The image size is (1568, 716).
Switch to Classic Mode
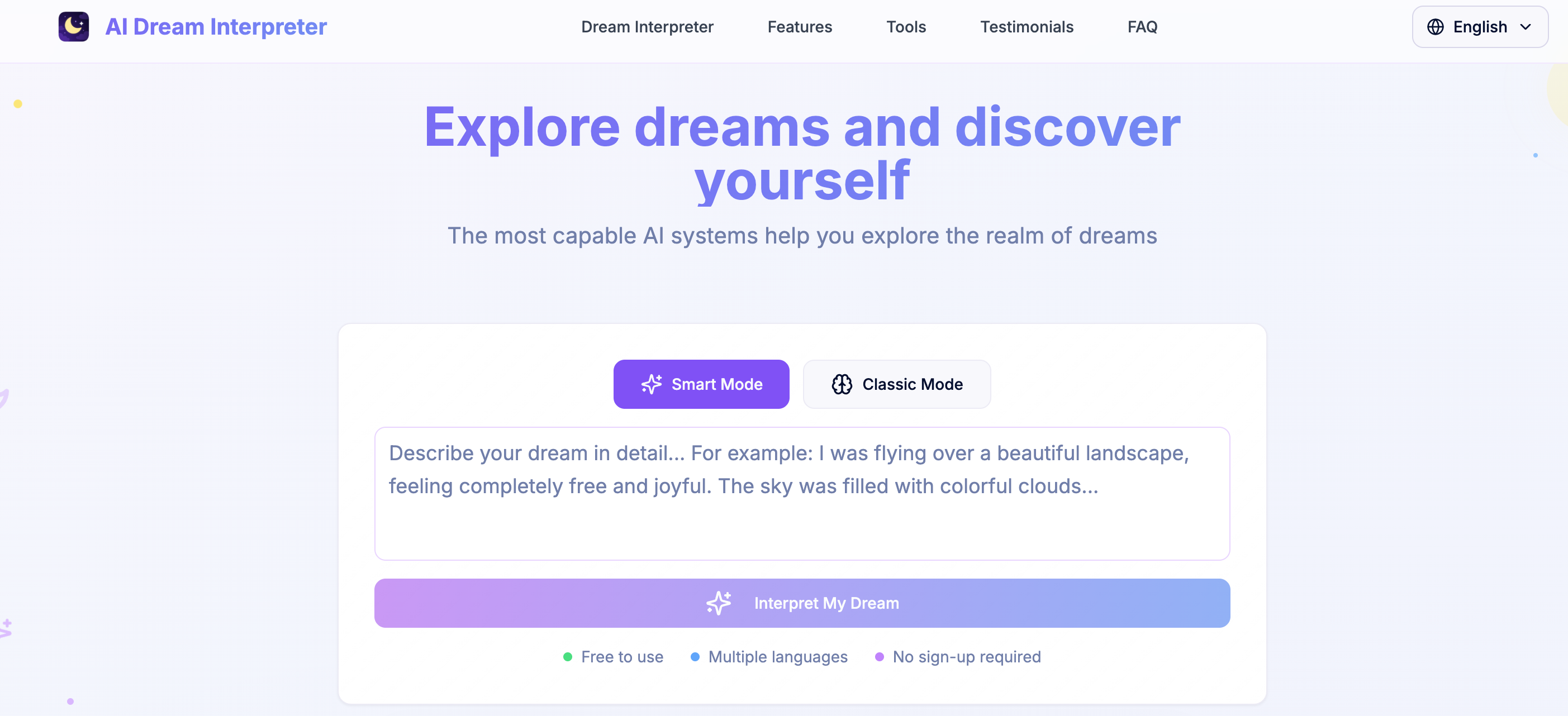897,384
